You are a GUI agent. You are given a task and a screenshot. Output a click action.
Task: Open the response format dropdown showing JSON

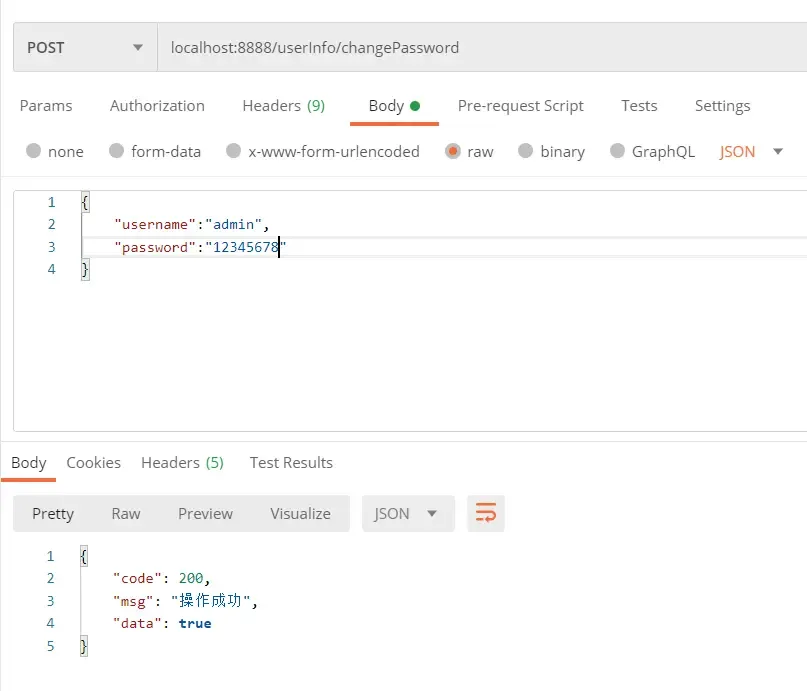coord(407,513)
